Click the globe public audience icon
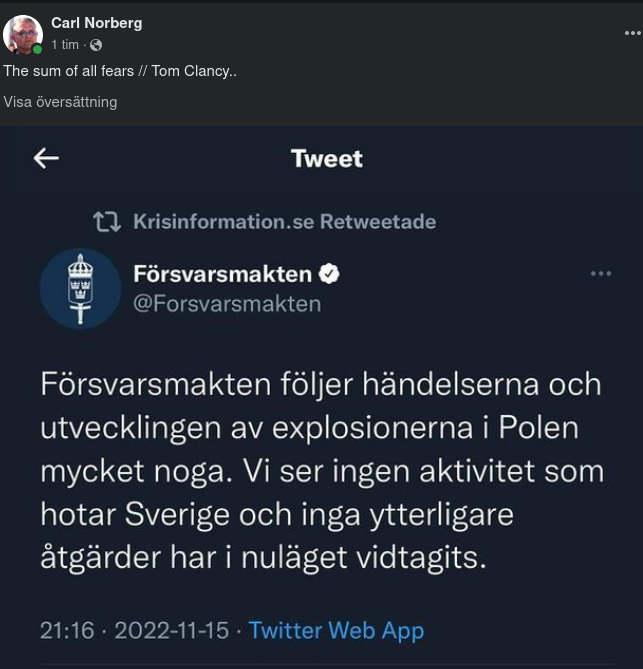 pyautogui.click(x=95, y=45)
